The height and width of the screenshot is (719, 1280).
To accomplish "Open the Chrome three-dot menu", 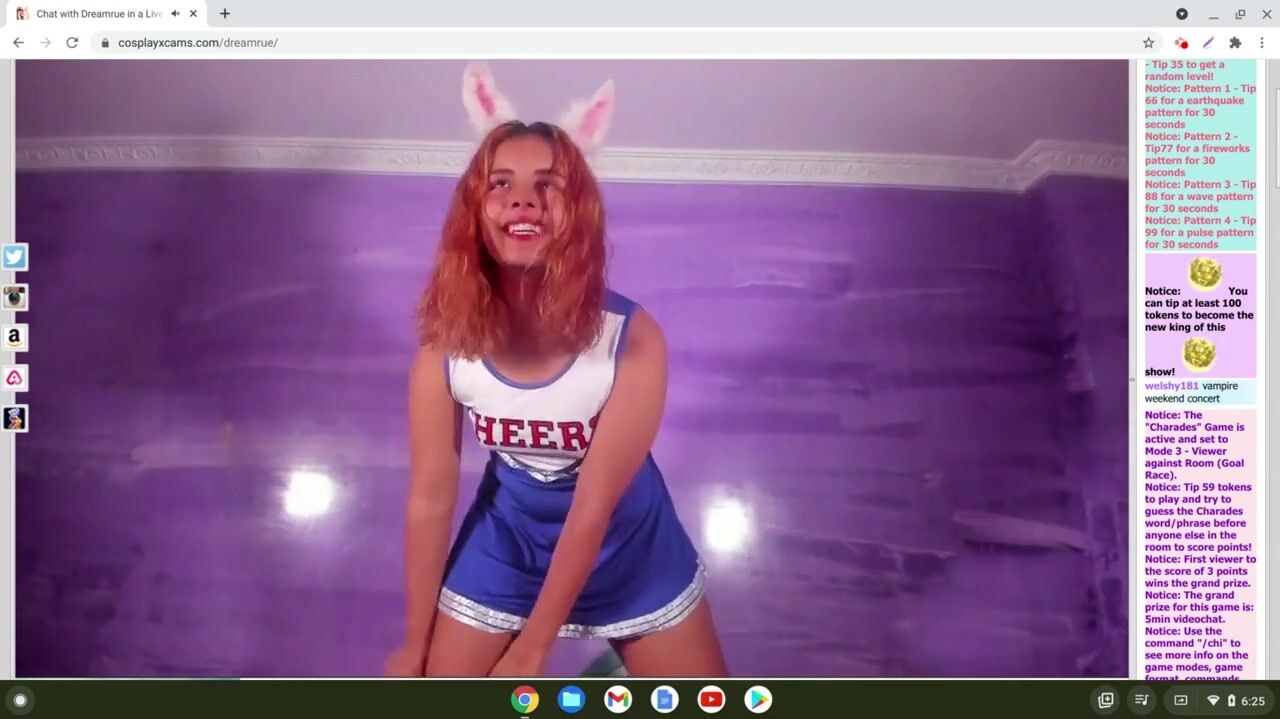I will [x=1262, y=43].
